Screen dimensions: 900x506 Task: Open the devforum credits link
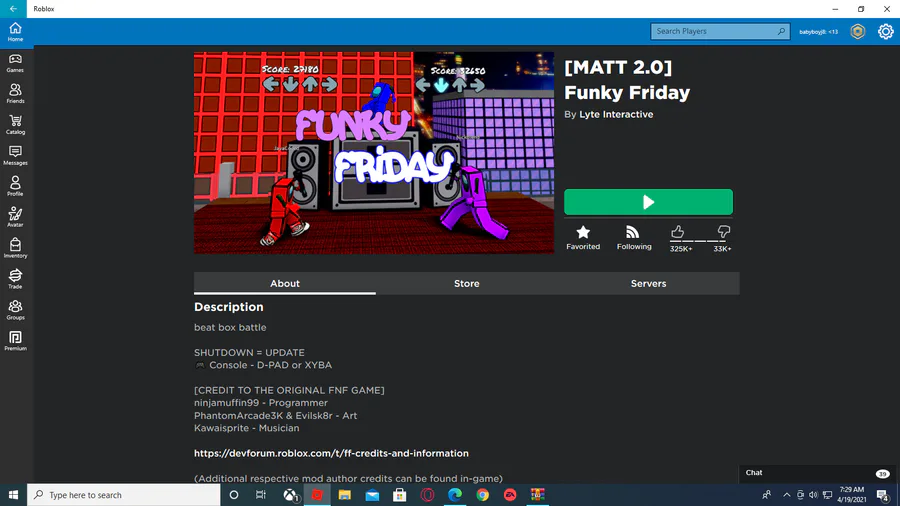331,453
